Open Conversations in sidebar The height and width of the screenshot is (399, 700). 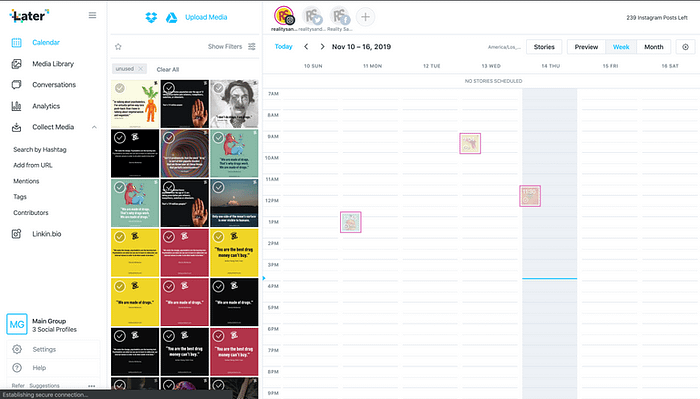54,85
